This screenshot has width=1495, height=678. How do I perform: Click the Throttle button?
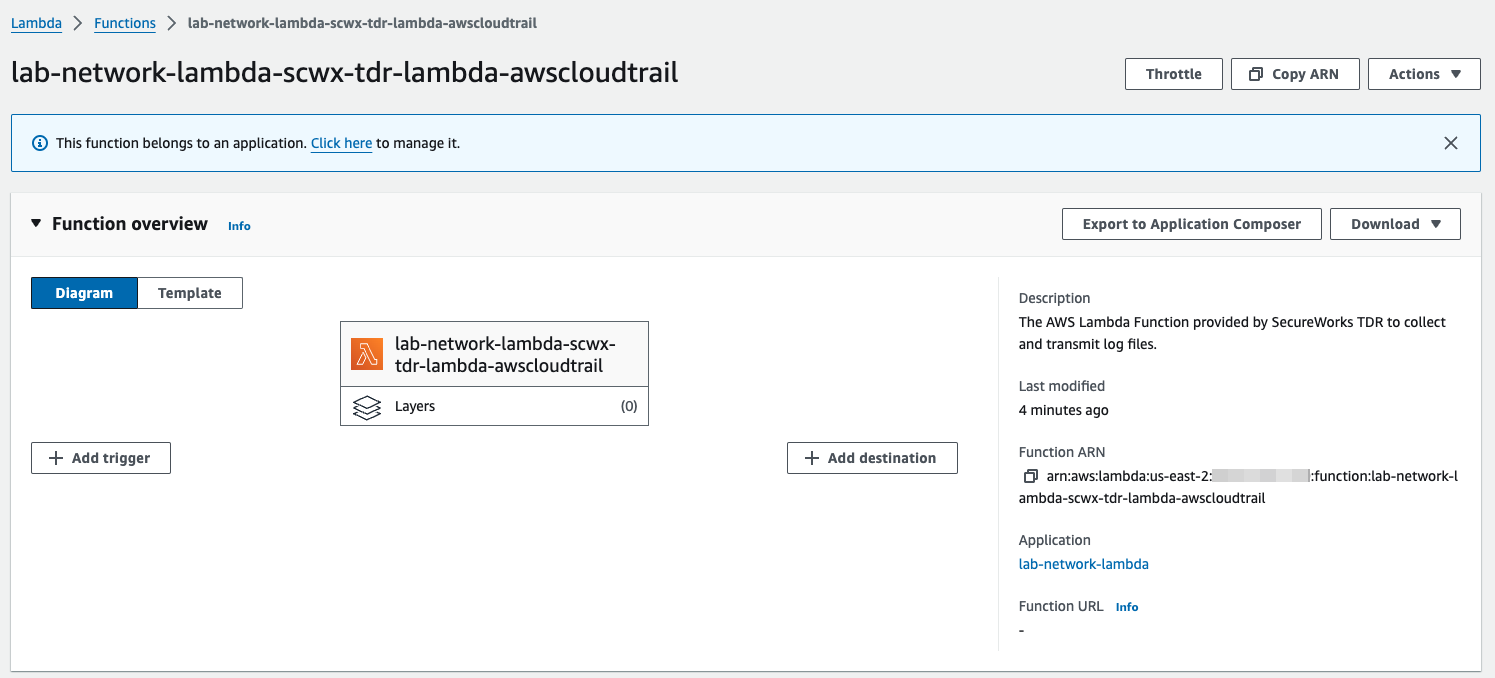tap(1174, 74)
